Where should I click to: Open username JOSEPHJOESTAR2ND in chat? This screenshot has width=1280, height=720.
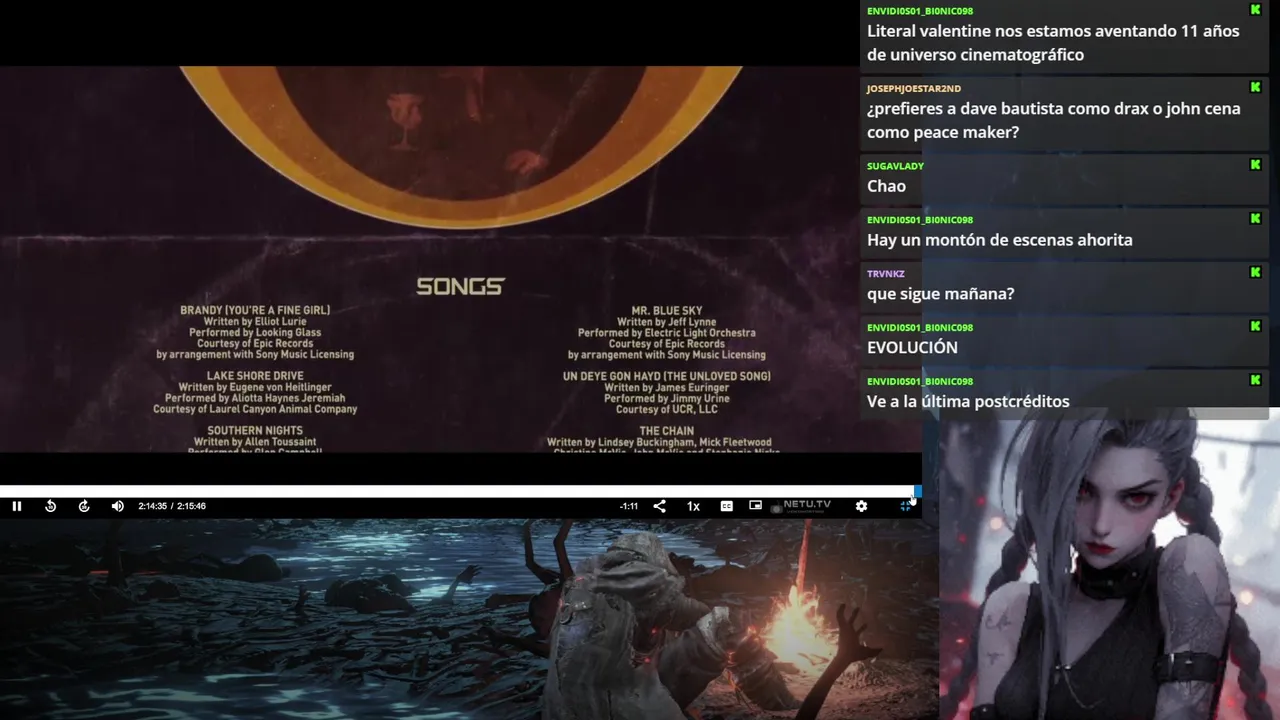click(x=914, y=89)
